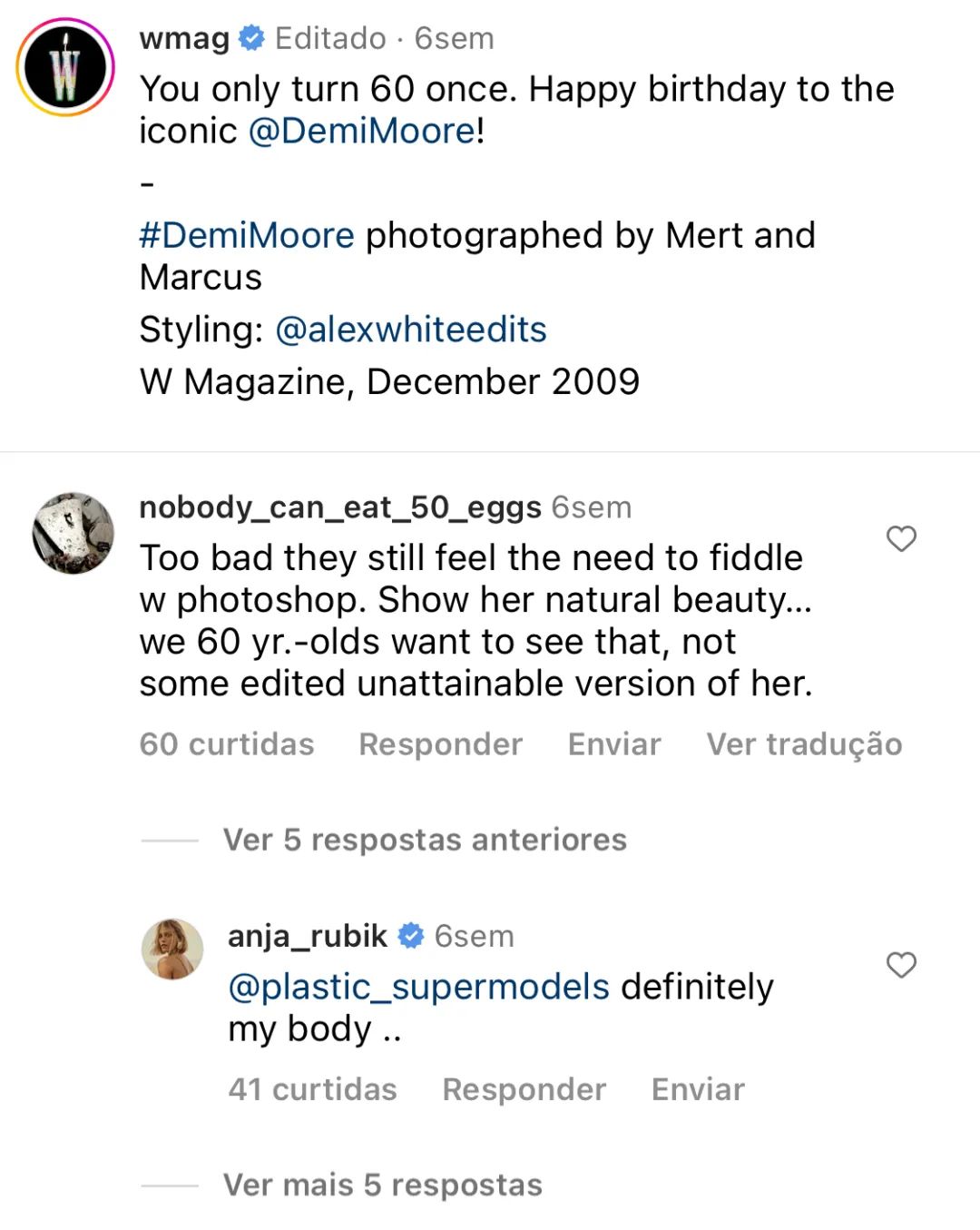The height and width of the screenshot is (1230, 980).
Task: Open the @plastic_supermodels mention
Action: coord(418,987)
